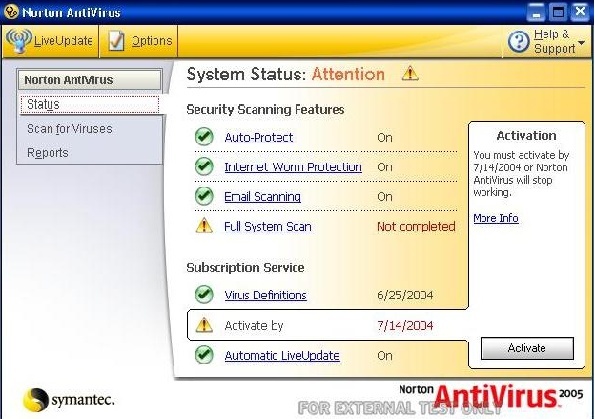Click the Activate button
595x419 pixels.
pos(527,348)
